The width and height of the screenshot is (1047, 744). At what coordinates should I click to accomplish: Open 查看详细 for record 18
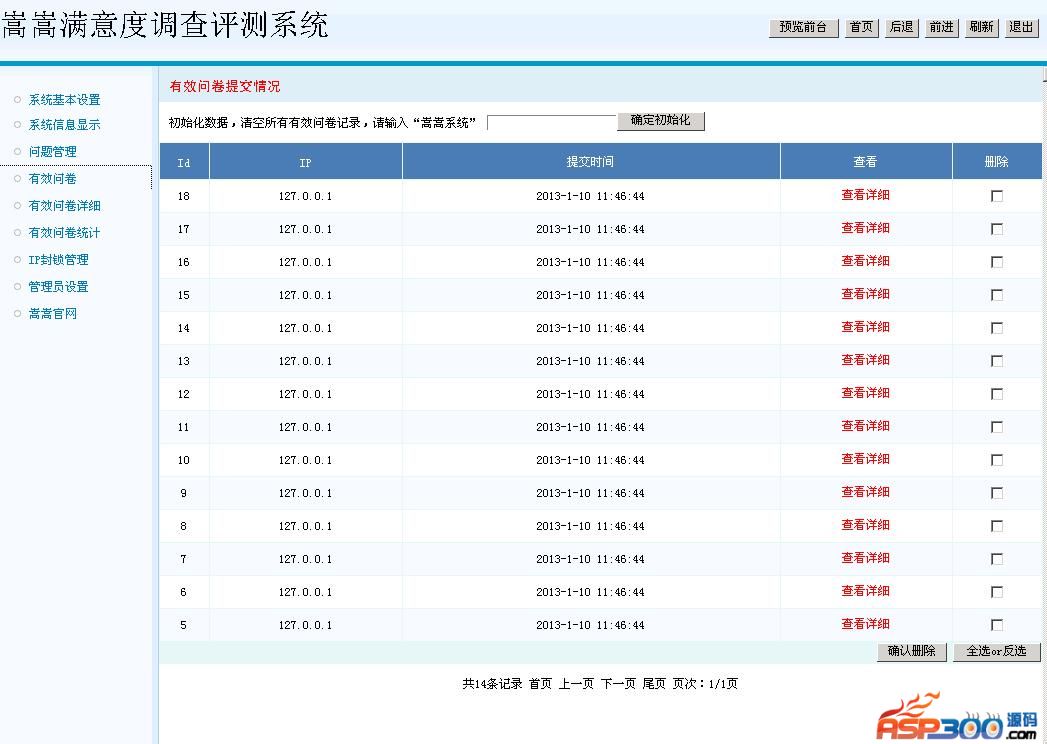coord(865,195)
